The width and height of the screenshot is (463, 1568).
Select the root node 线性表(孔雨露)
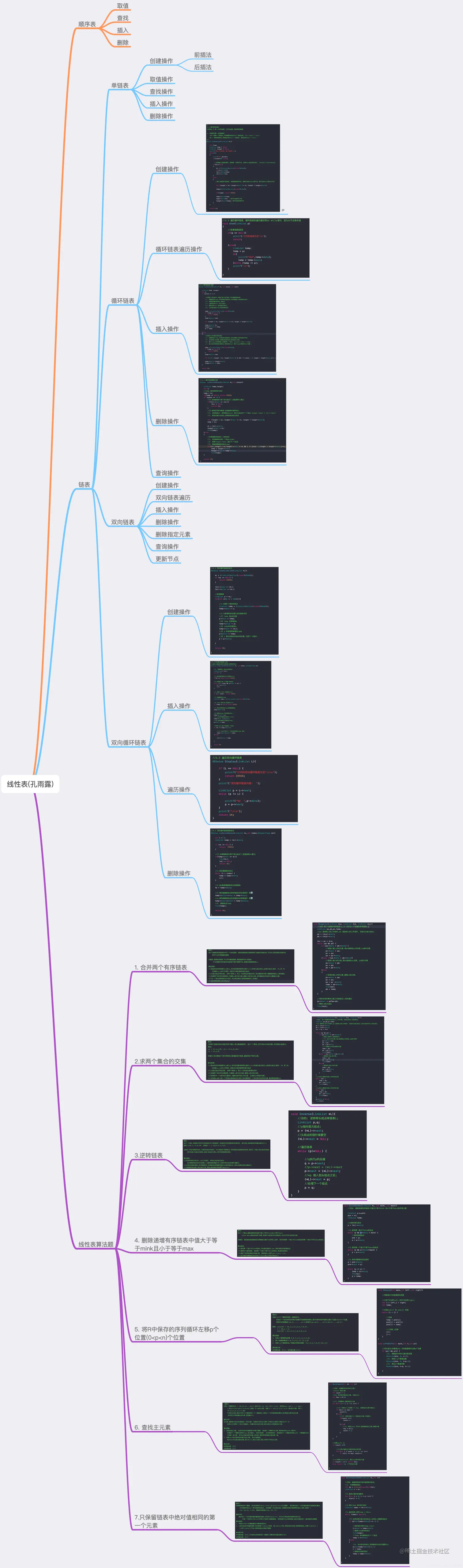pos(30,784)
